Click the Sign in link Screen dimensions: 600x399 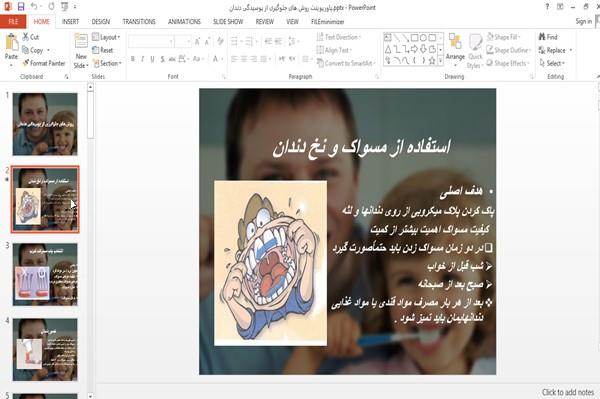pyautogui.click(x=584, y=21)
